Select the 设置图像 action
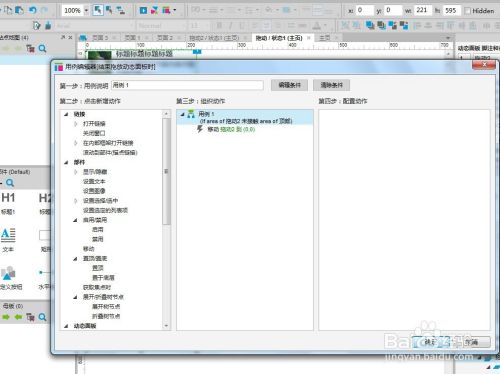The height and width of the screenshot is (374, 500). [94, 191]
